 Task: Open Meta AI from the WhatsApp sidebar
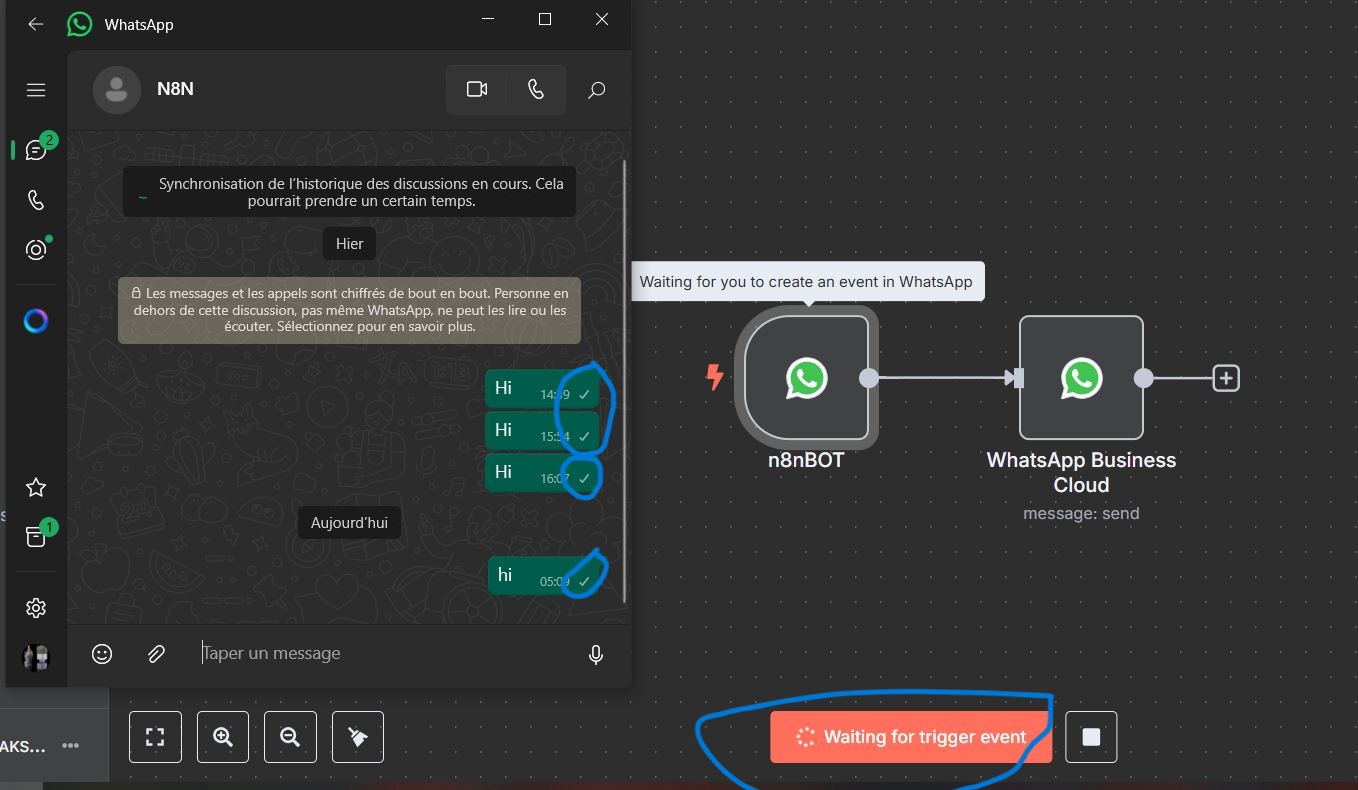(x=35, y=320)
